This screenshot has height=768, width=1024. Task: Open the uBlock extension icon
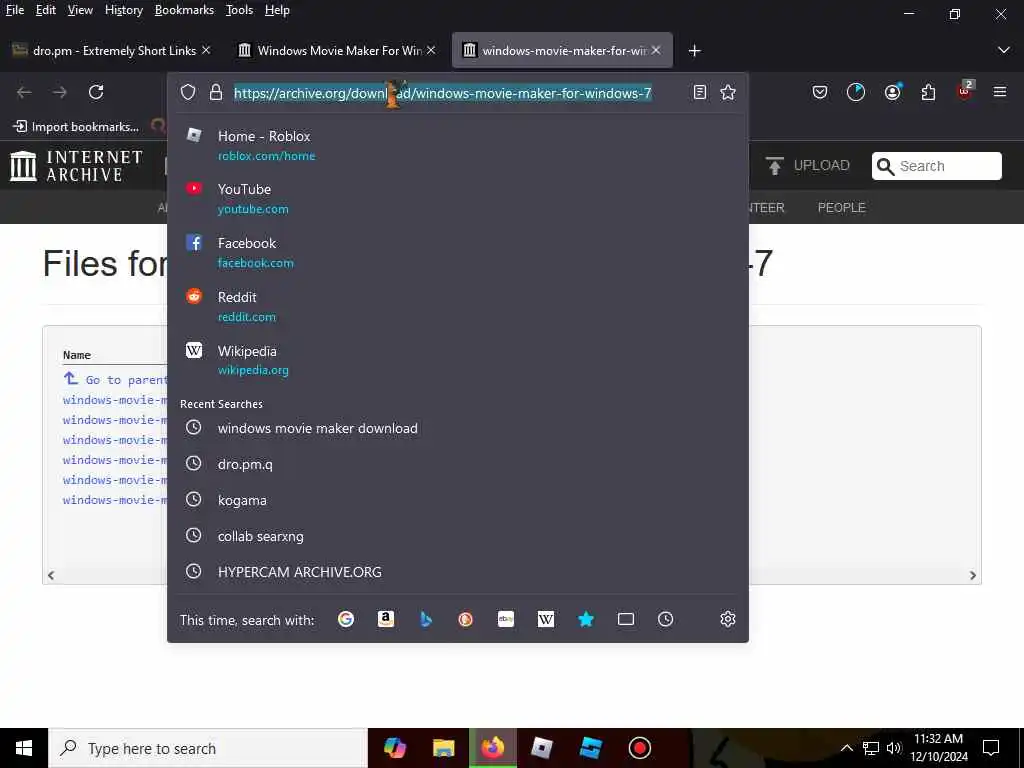[965, 91]
